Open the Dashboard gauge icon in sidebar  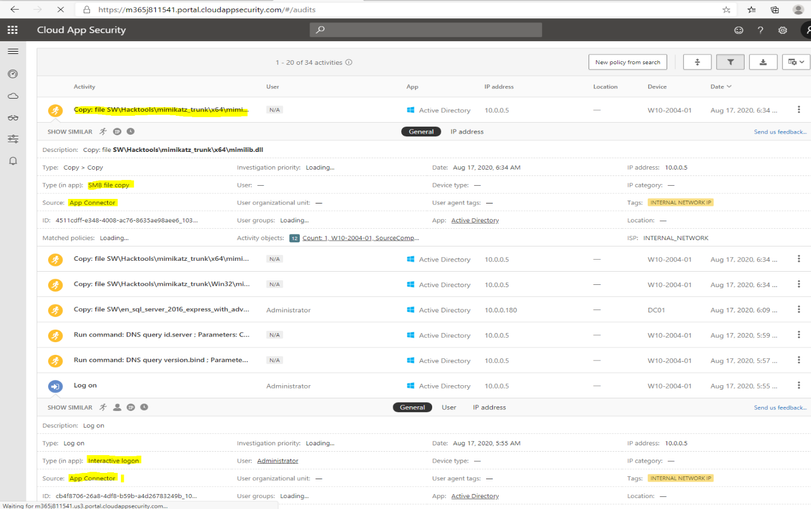click(x=13, y=74)
